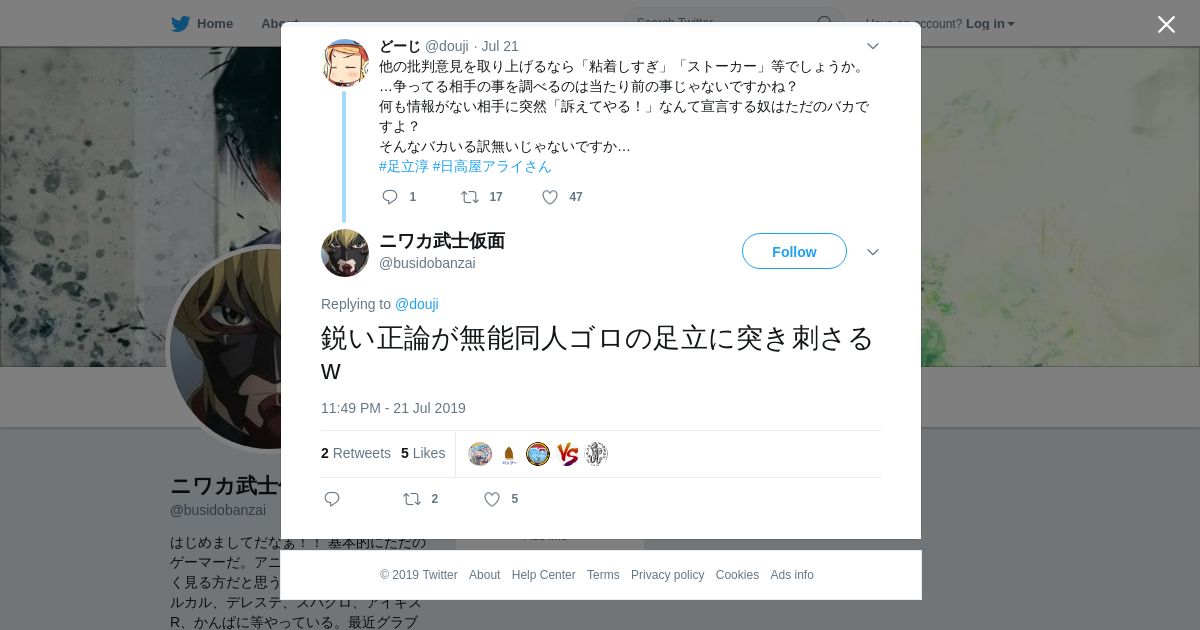View the 2 Retweets list
This screenshot has height=630, width=1200.
[x=356, y=453]
